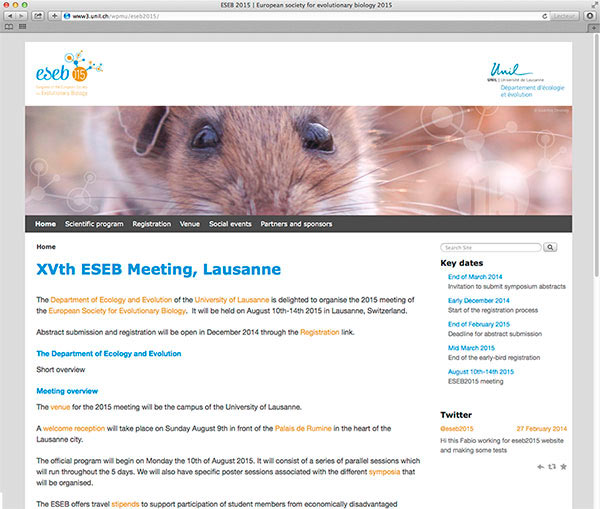Follow the symposia link
Image resolution: width=600 pixels, height=509 pixels.
coord(384,472)
